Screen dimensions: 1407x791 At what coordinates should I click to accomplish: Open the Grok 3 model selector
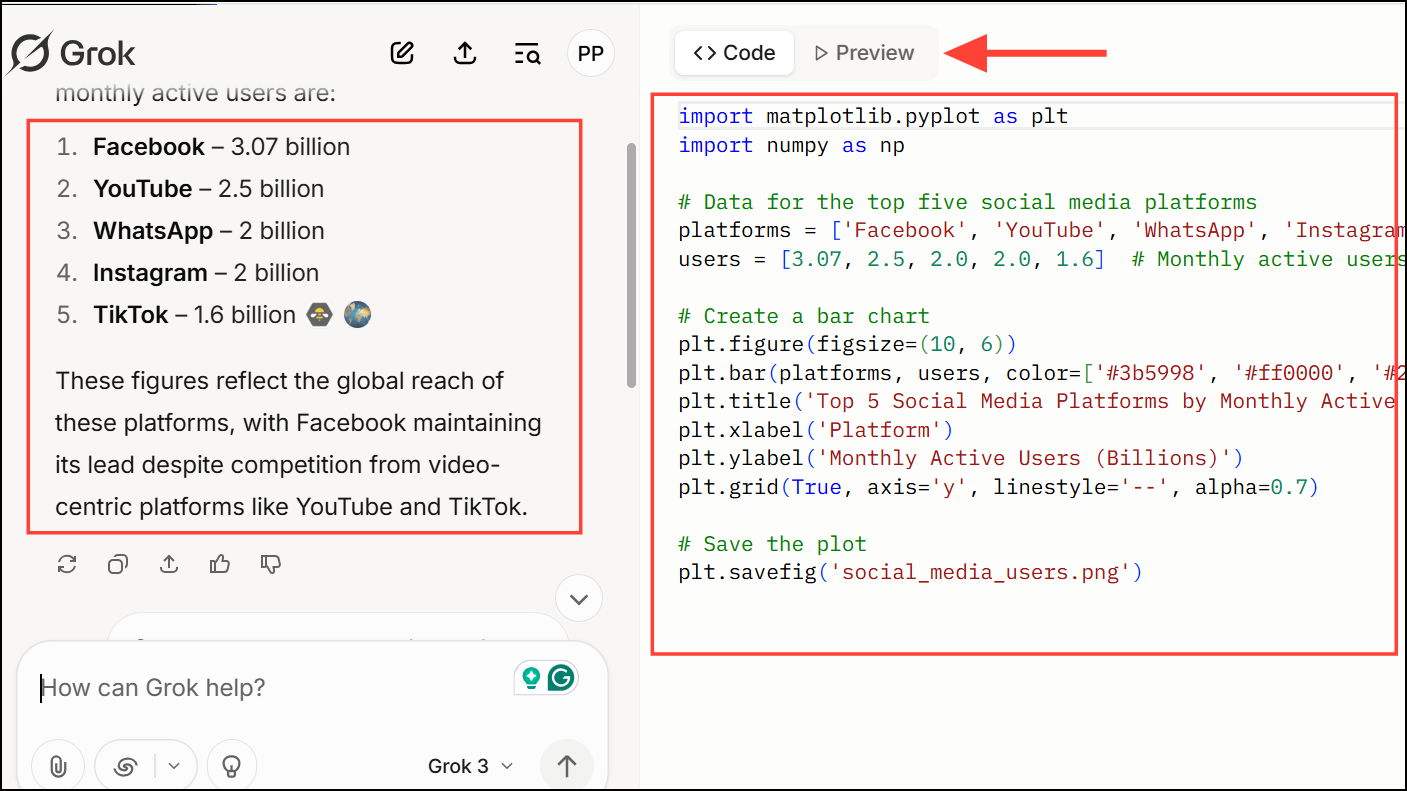coord(467,766)
